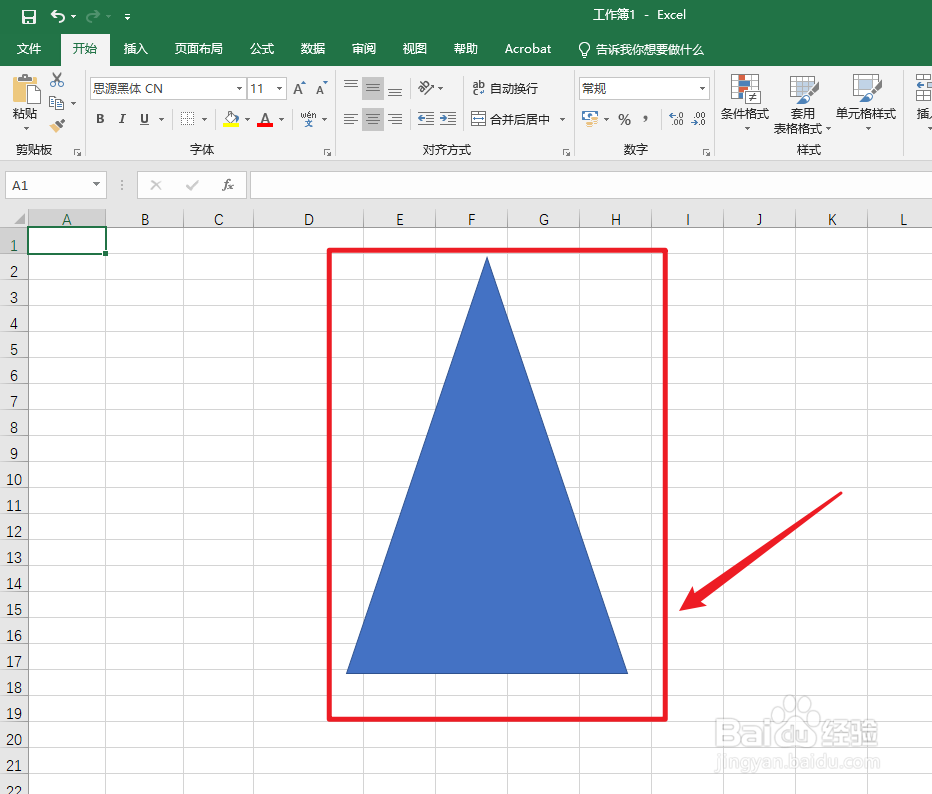Viewport: 932px width, 794px height.
Task: Open 对齐方式 alignment dialog launcher
Action: [x=566, y=153]
